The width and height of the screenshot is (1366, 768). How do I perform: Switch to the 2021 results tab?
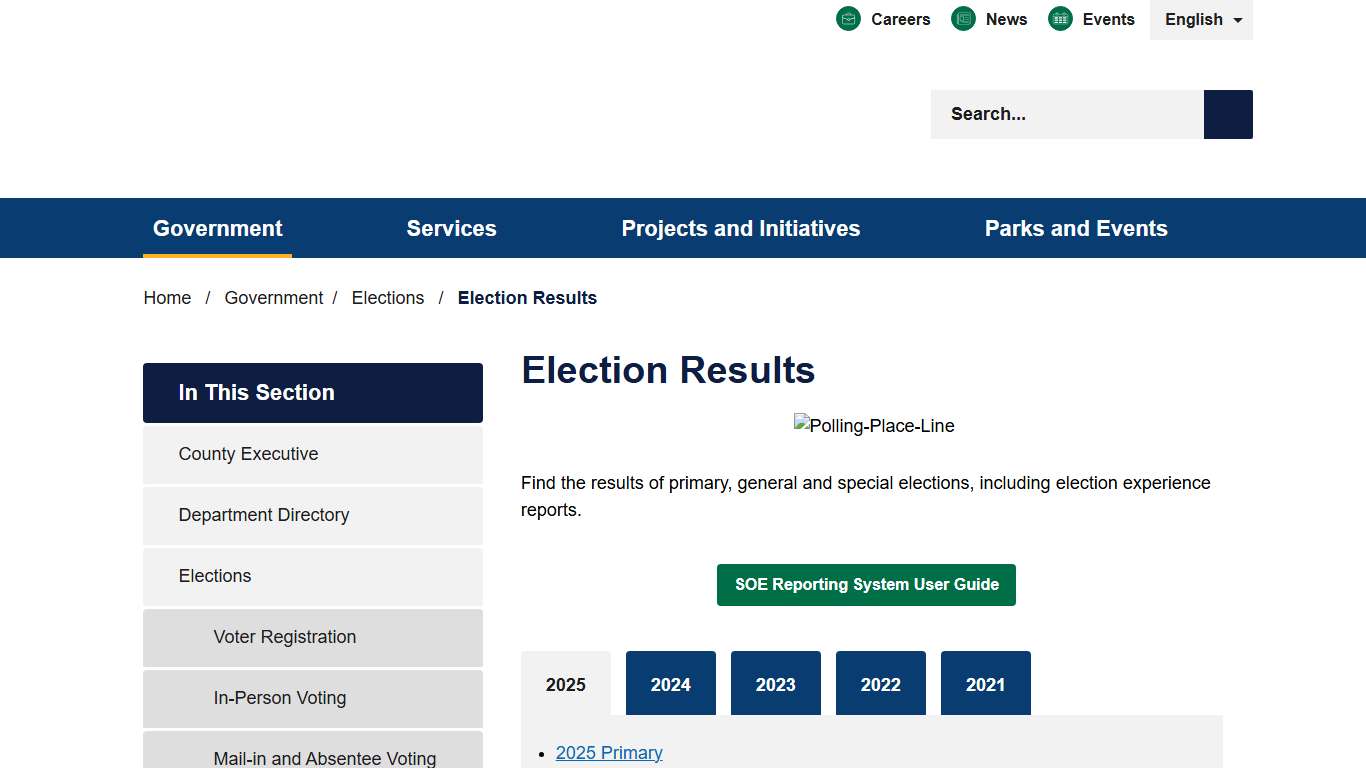(985, 684)
